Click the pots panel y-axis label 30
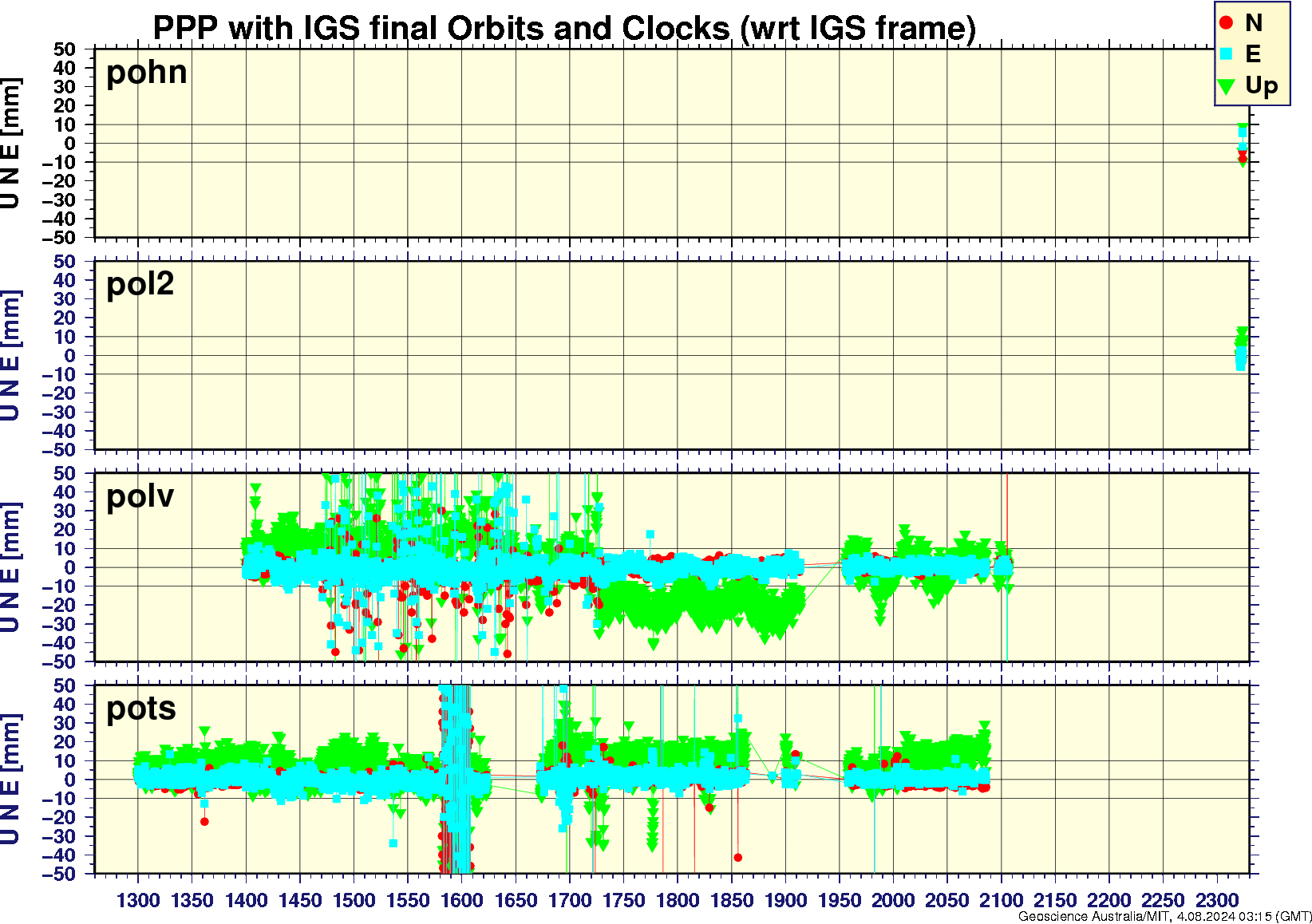The width and height of the screenshot is (1312, 924). point(65,723)
